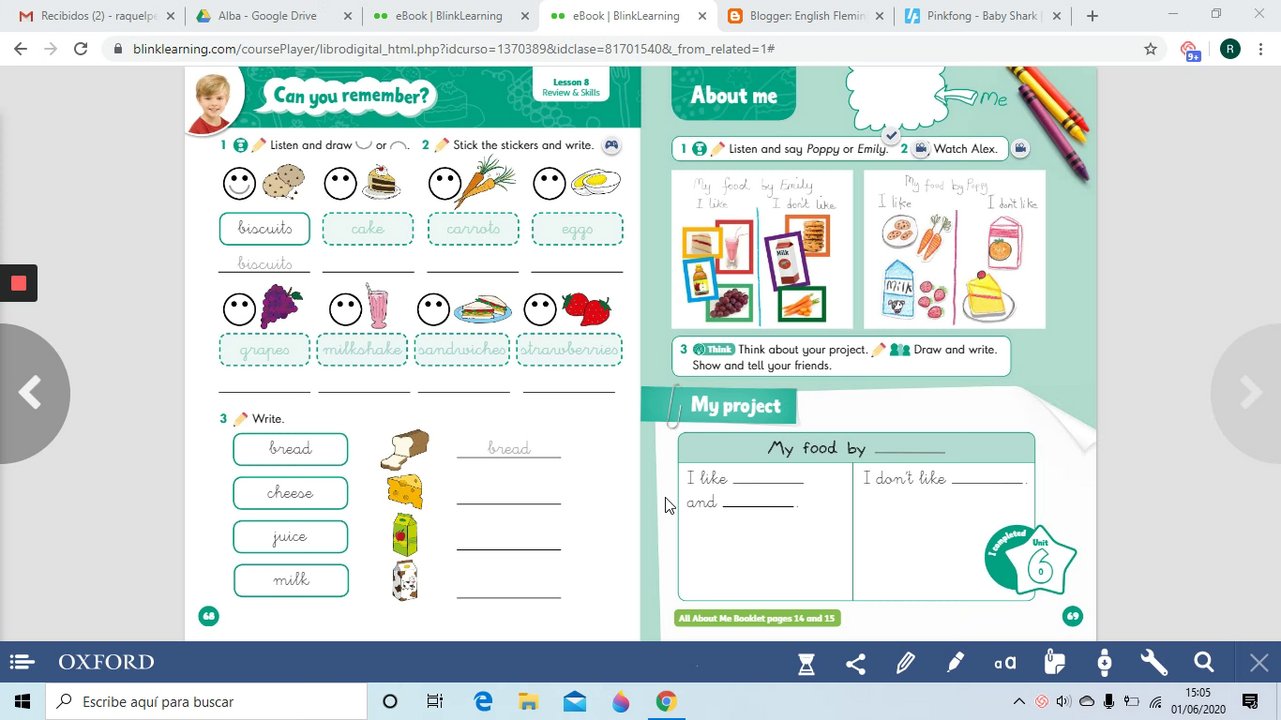
Task: Play the Watch Alex video icon
Action: point(921,148)
